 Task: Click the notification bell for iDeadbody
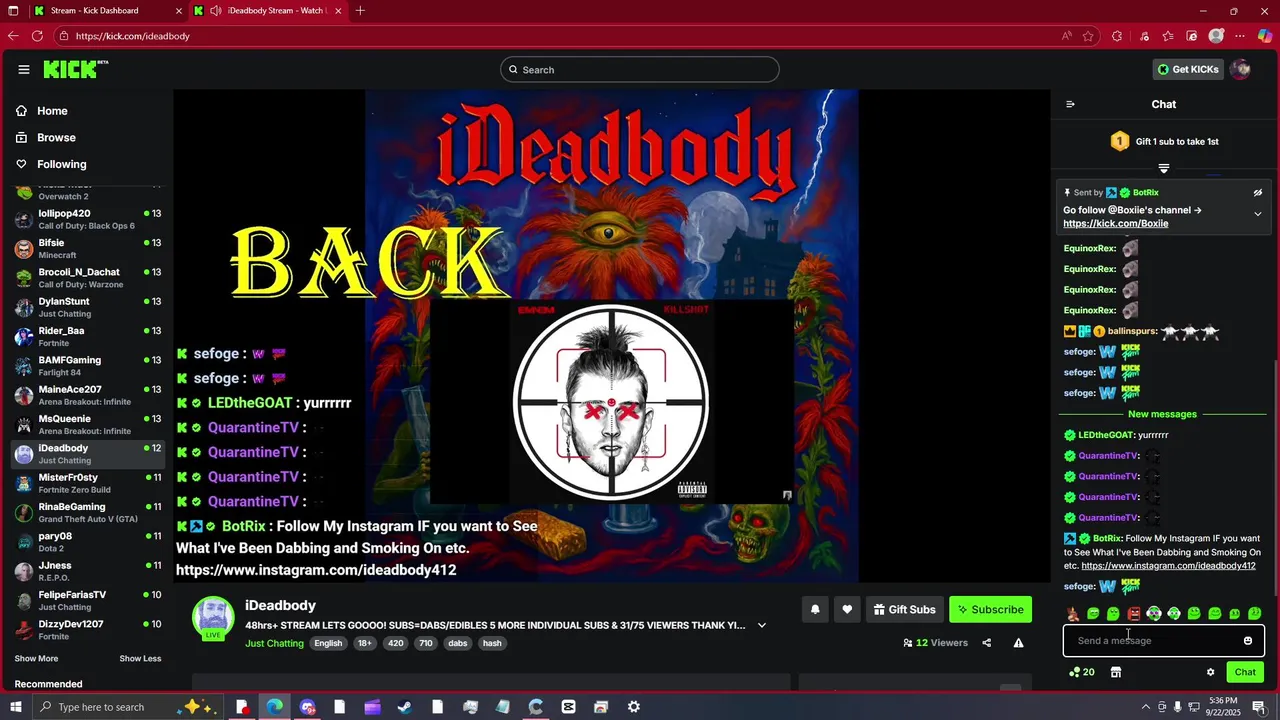coord(815,609)
